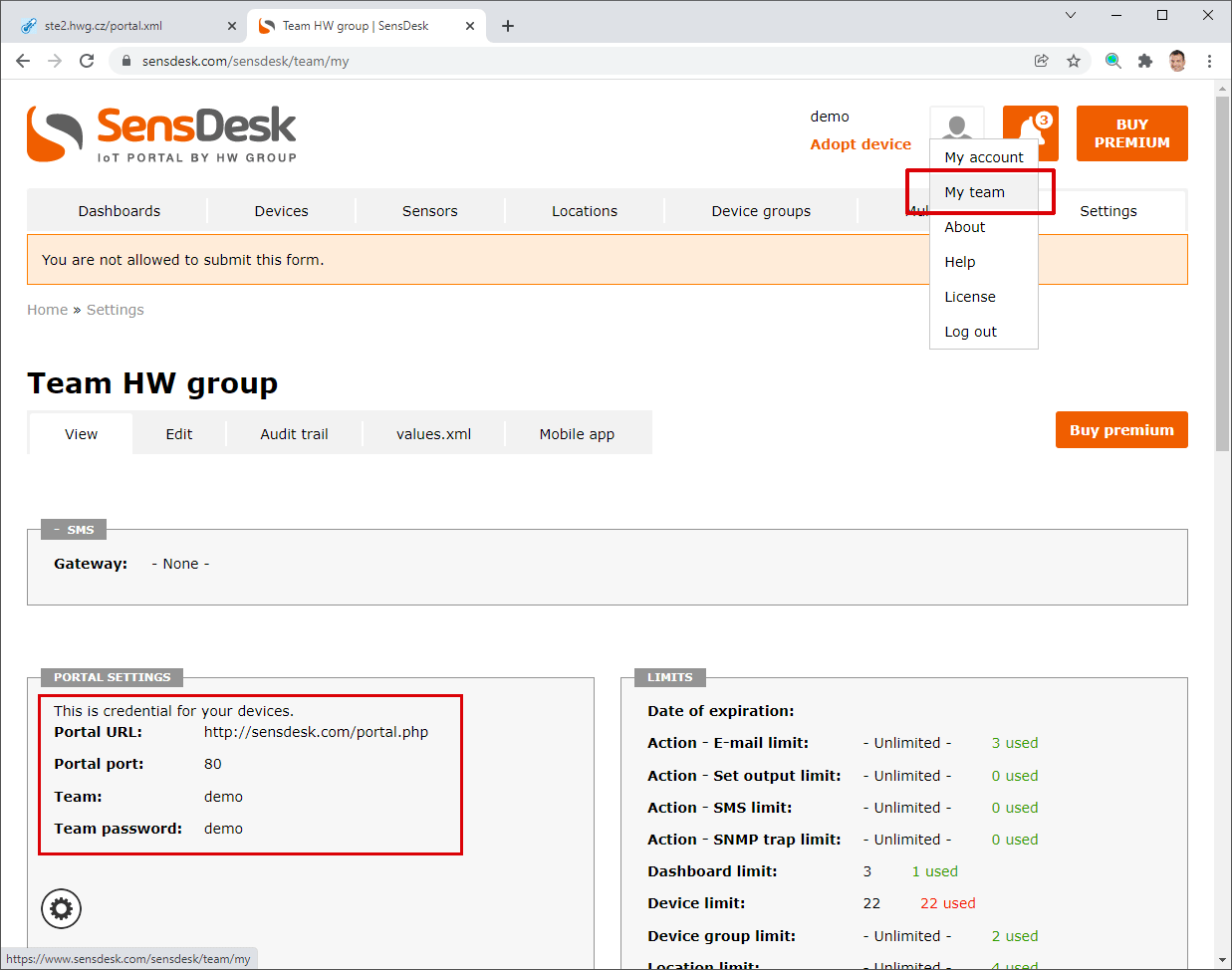Click the portal settings gear icon
The width and height of the screenshot is (1232, 970).
61,908
